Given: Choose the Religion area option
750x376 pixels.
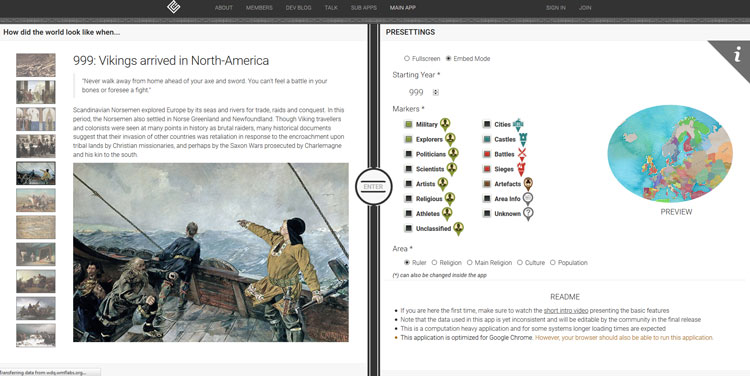Looking at the screenshot, I should pyautogui.click(x=434, y=262).
